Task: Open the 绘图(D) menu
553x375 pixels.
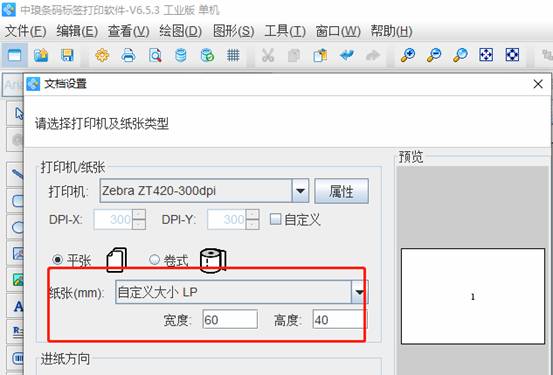Action: point(180,31)
